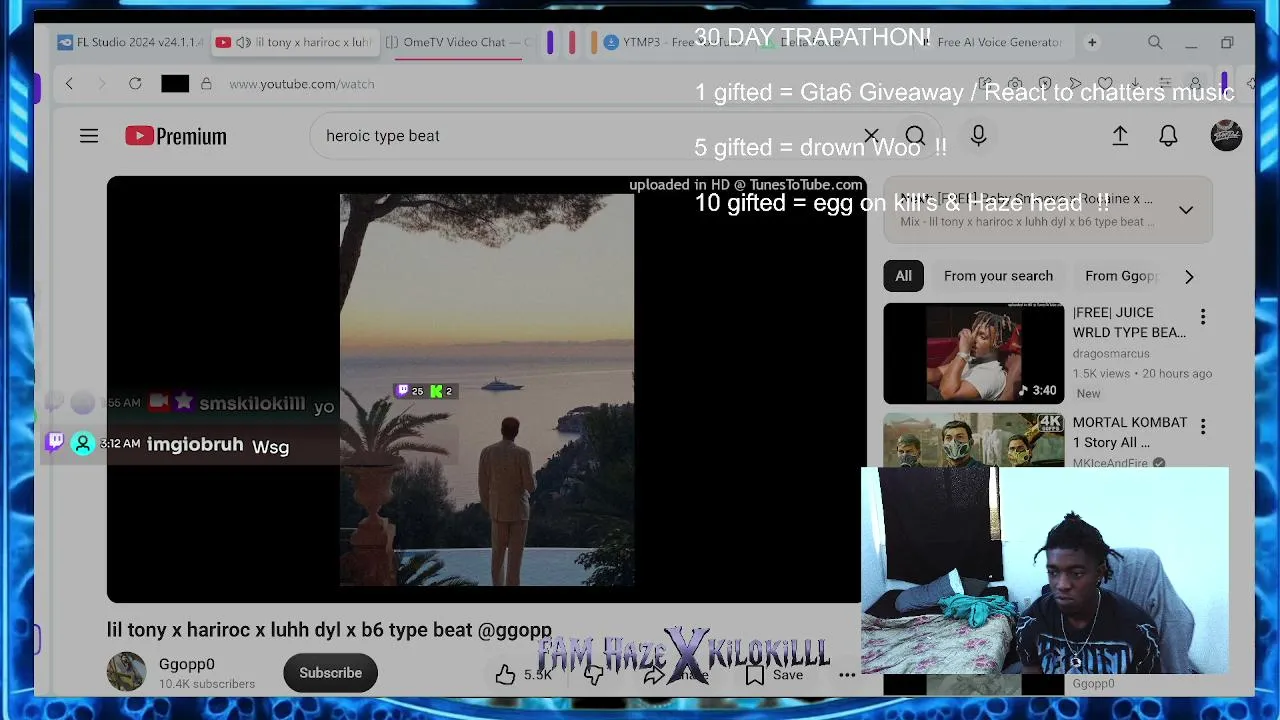Open a new browser tab
Image resolution: width=1280 pixels, height=720 pixels.
pyautogui.click(x=1092, y=43)
